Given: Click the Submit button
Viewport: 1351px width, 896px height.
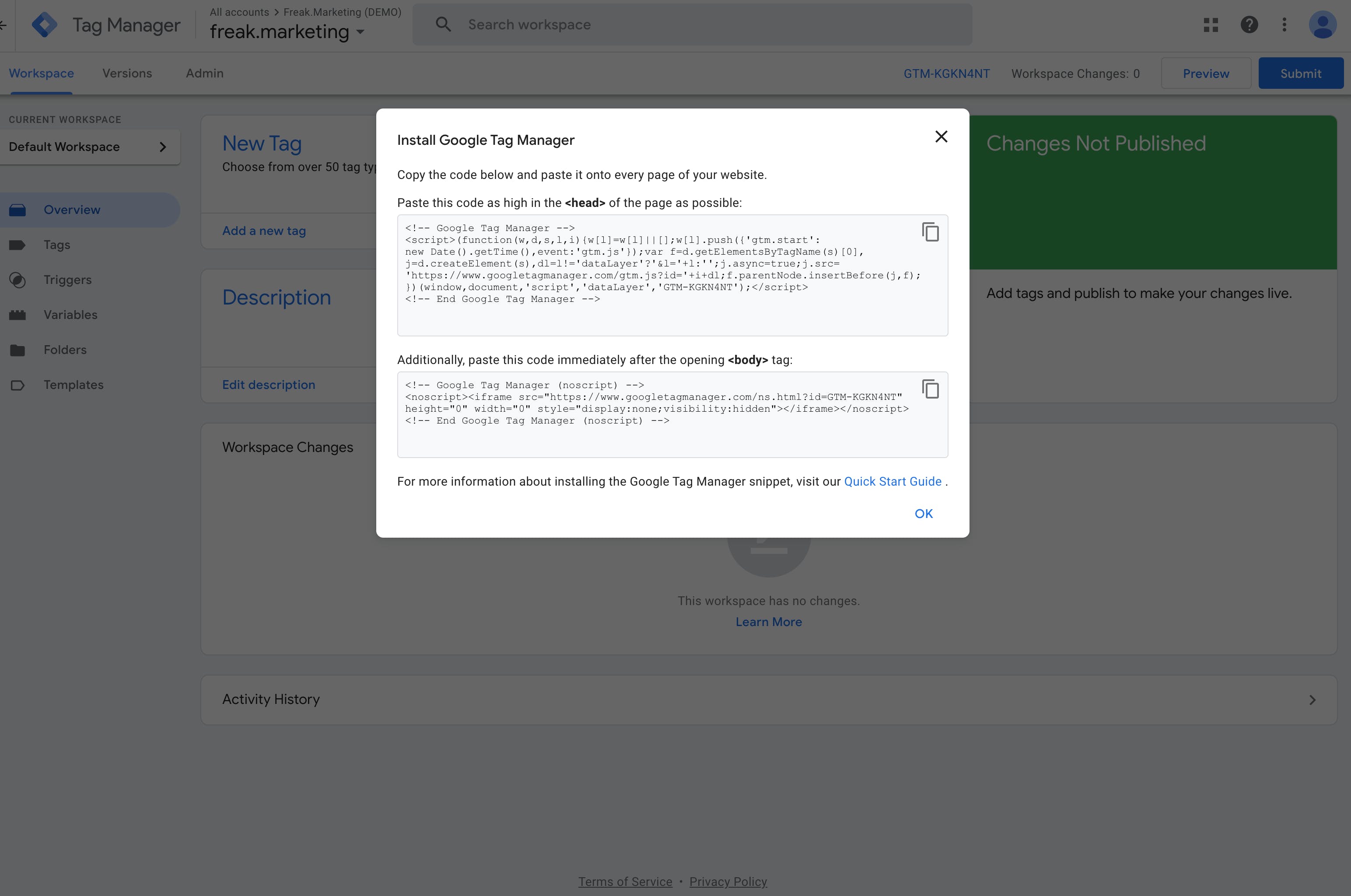Looking at the screenshot, I should click(x=1300, y=73).
